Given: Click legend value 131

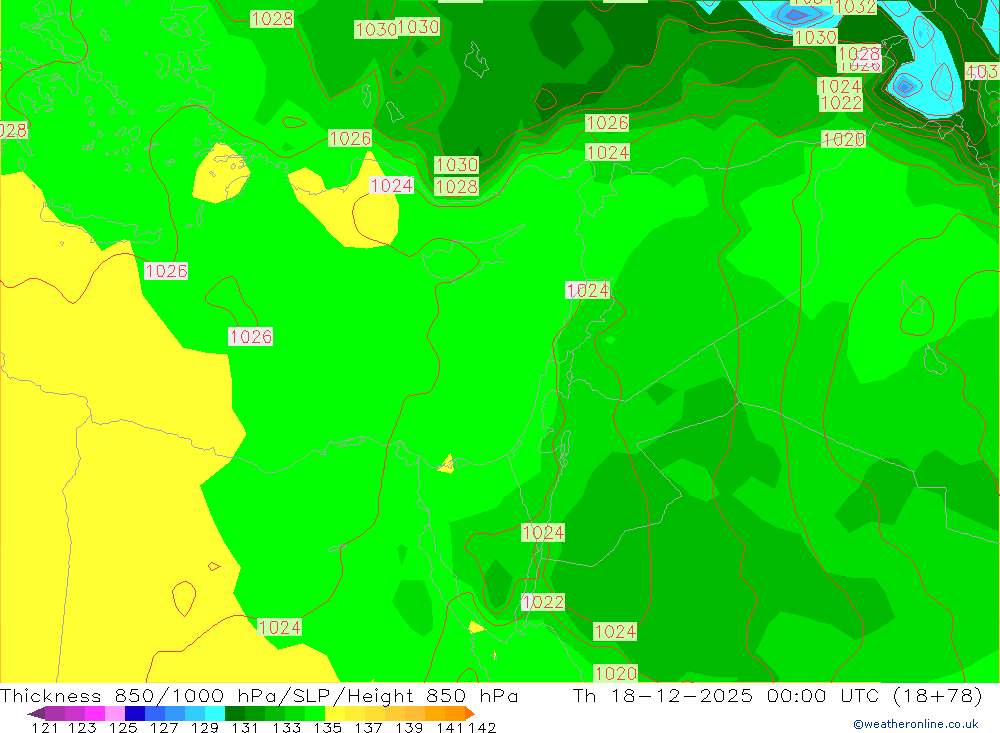Looking at the screenshot, I should pyautogui.click(x=245, y=727).
